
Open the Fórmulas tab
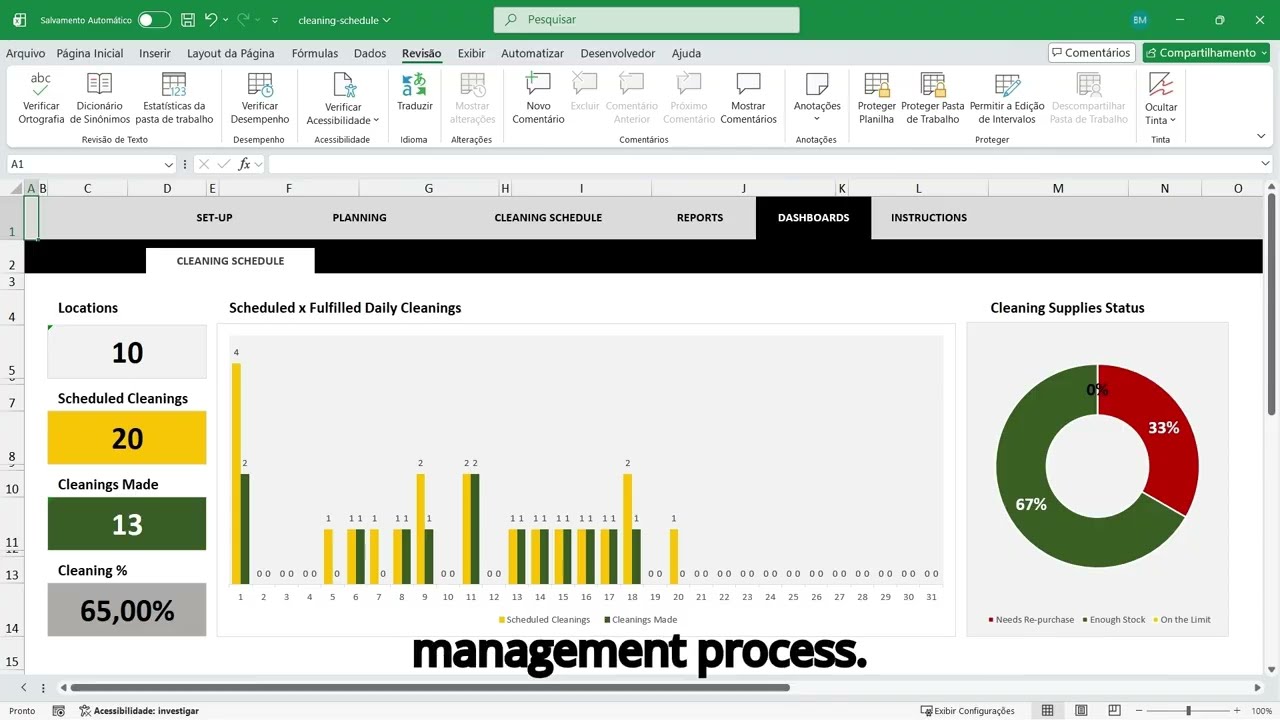click(x=315, y=53)
